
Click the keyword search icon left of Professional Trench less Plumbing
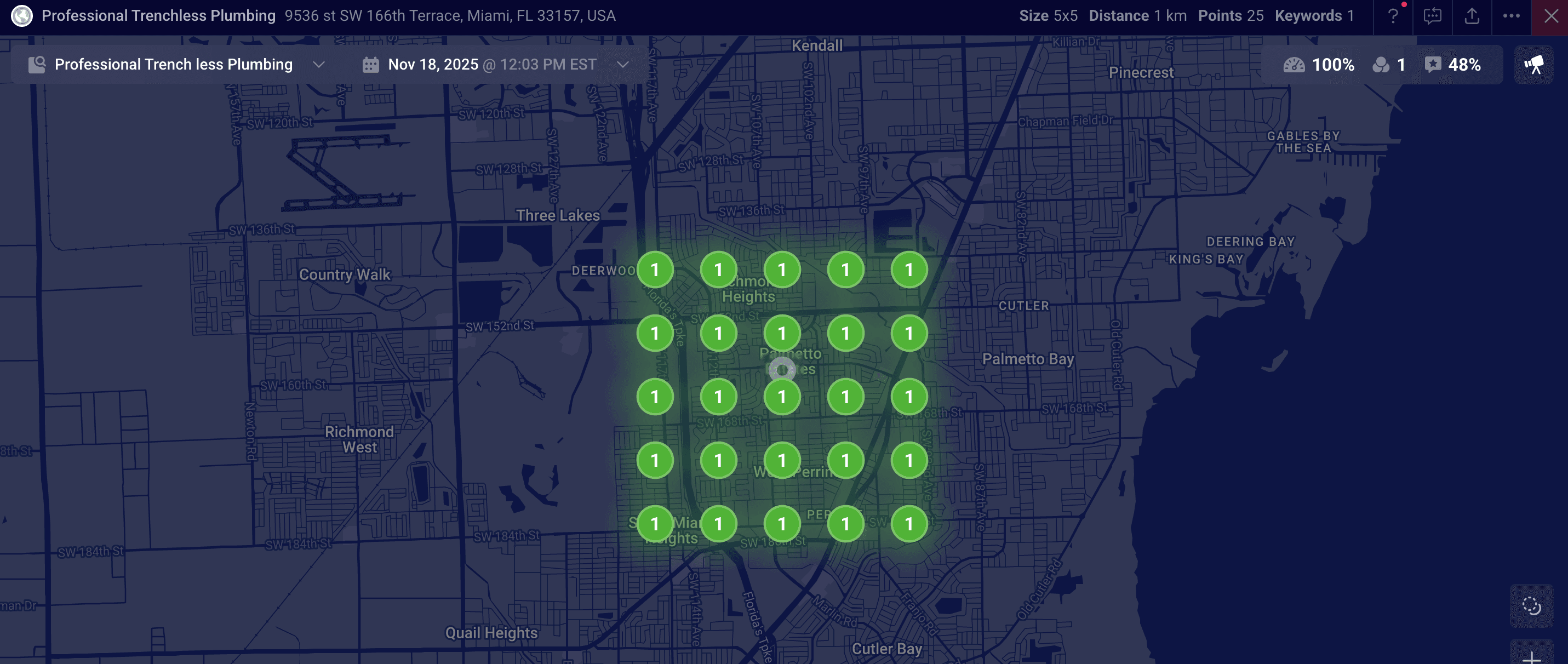point(37,65)
